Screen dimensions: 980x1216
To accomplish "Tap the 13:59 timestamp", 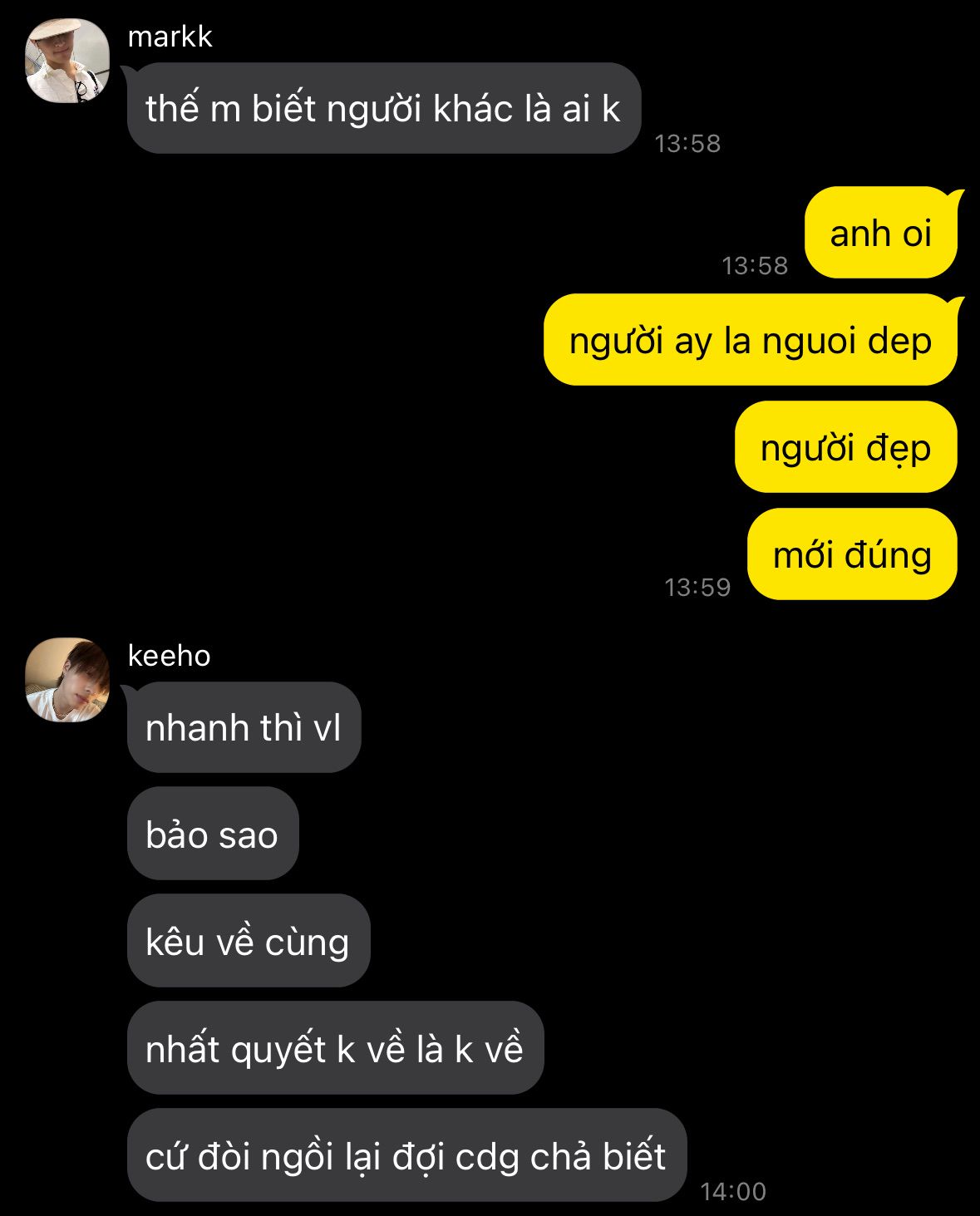I will 697,588.
